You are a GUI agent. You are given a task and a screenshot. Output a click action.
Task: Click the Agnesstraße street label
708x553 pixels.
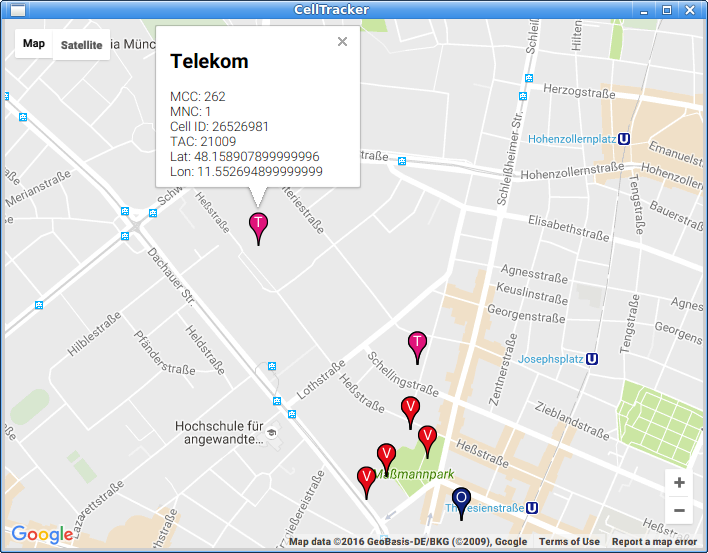534,274
